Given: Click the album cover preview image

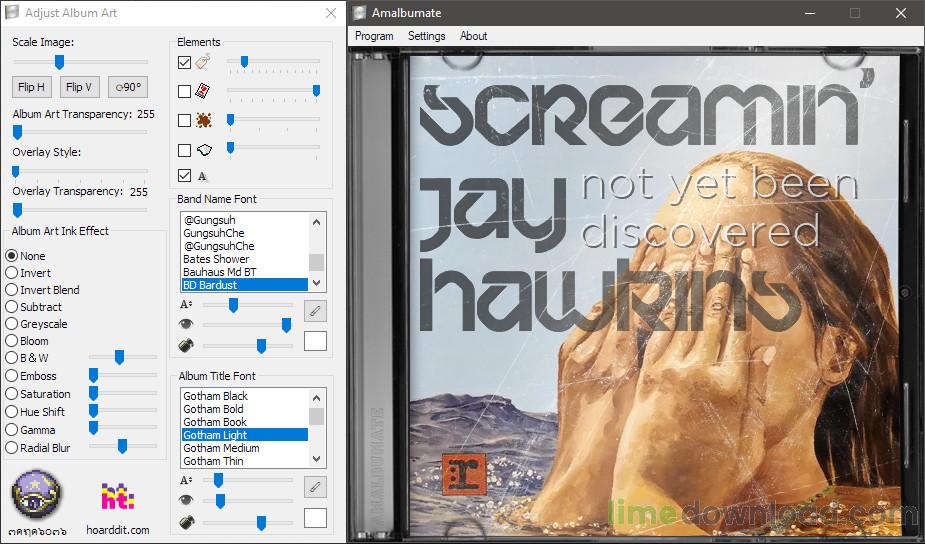Looking at the screenshot, I should point(655,295).
